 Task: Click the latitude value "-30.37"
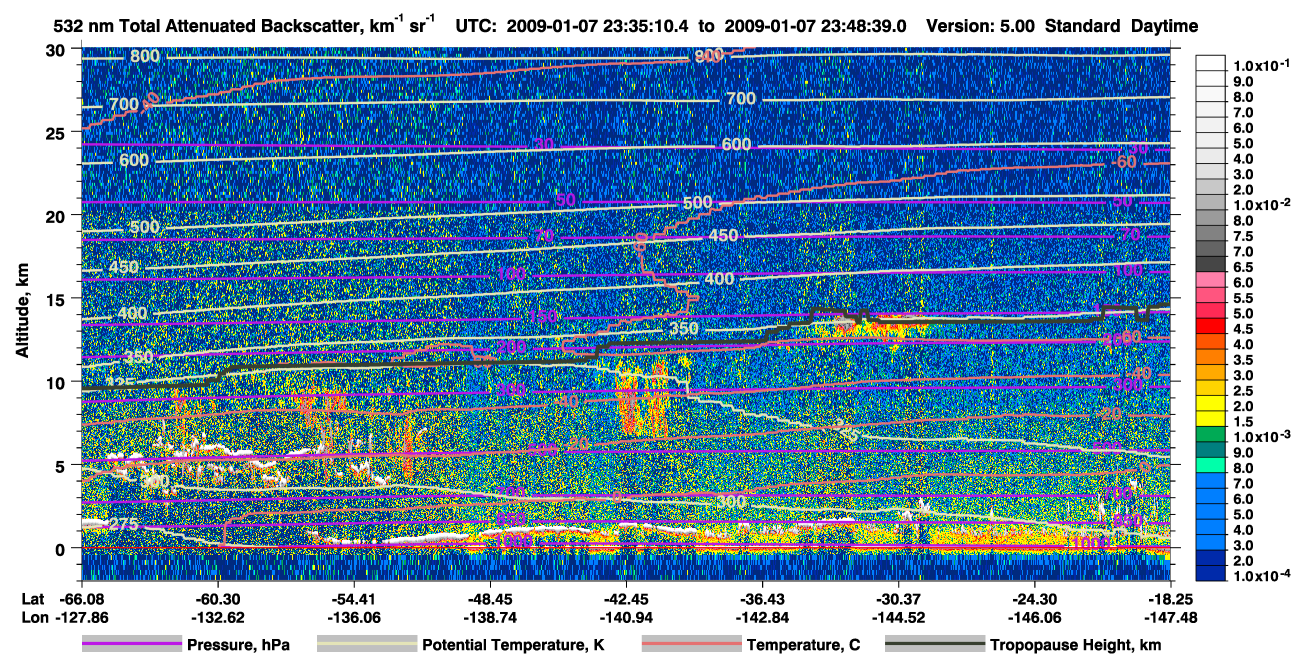click(x=898, y=600)
